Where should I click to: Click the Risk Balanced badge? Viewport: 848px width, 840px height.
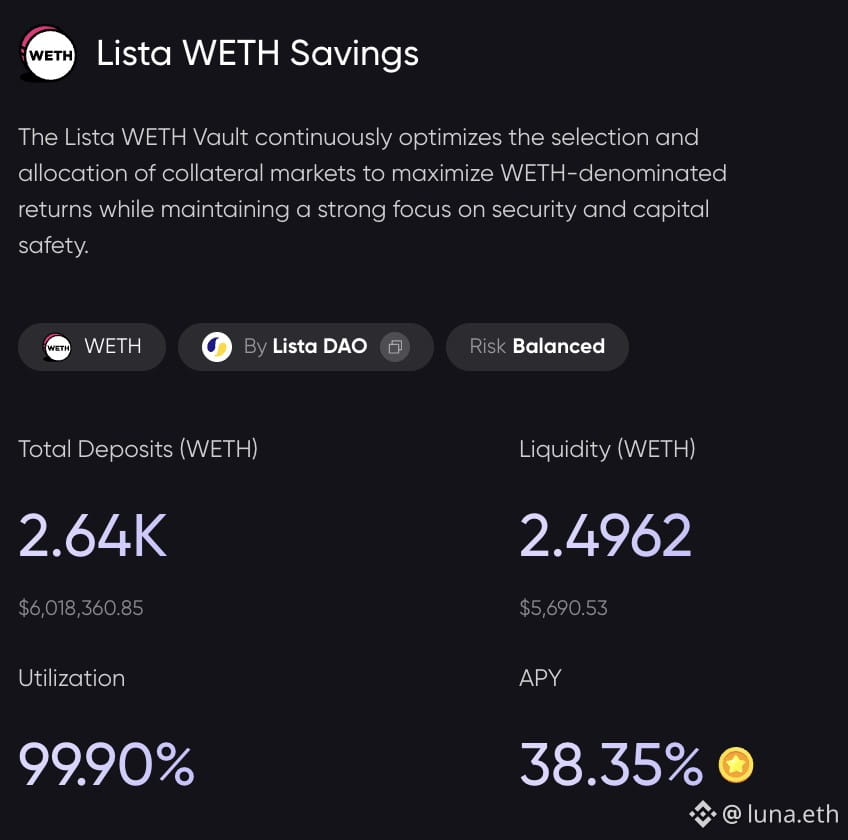(x=537, y=347)
